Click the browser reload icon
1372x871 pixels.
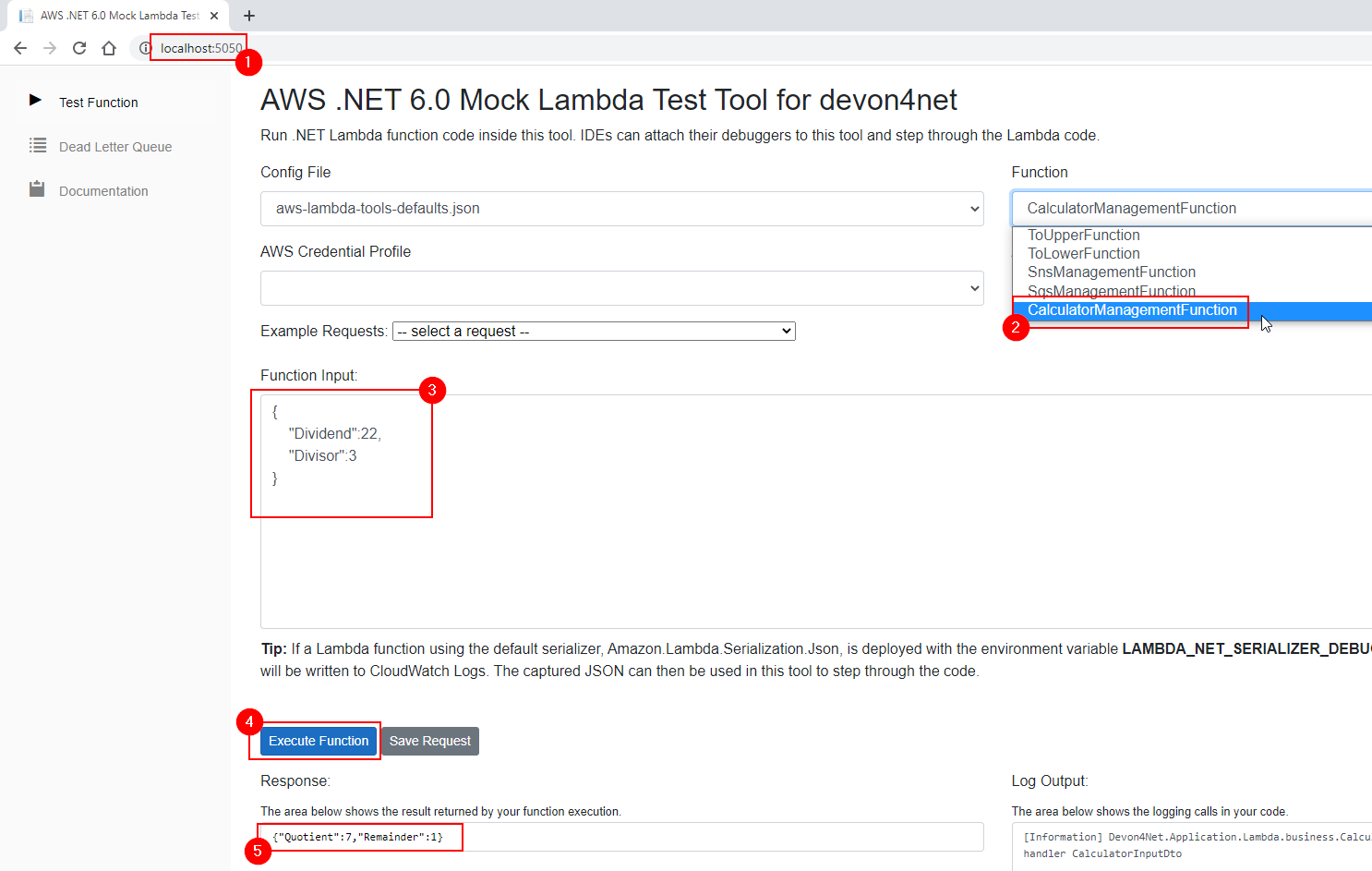click(79, 47)
